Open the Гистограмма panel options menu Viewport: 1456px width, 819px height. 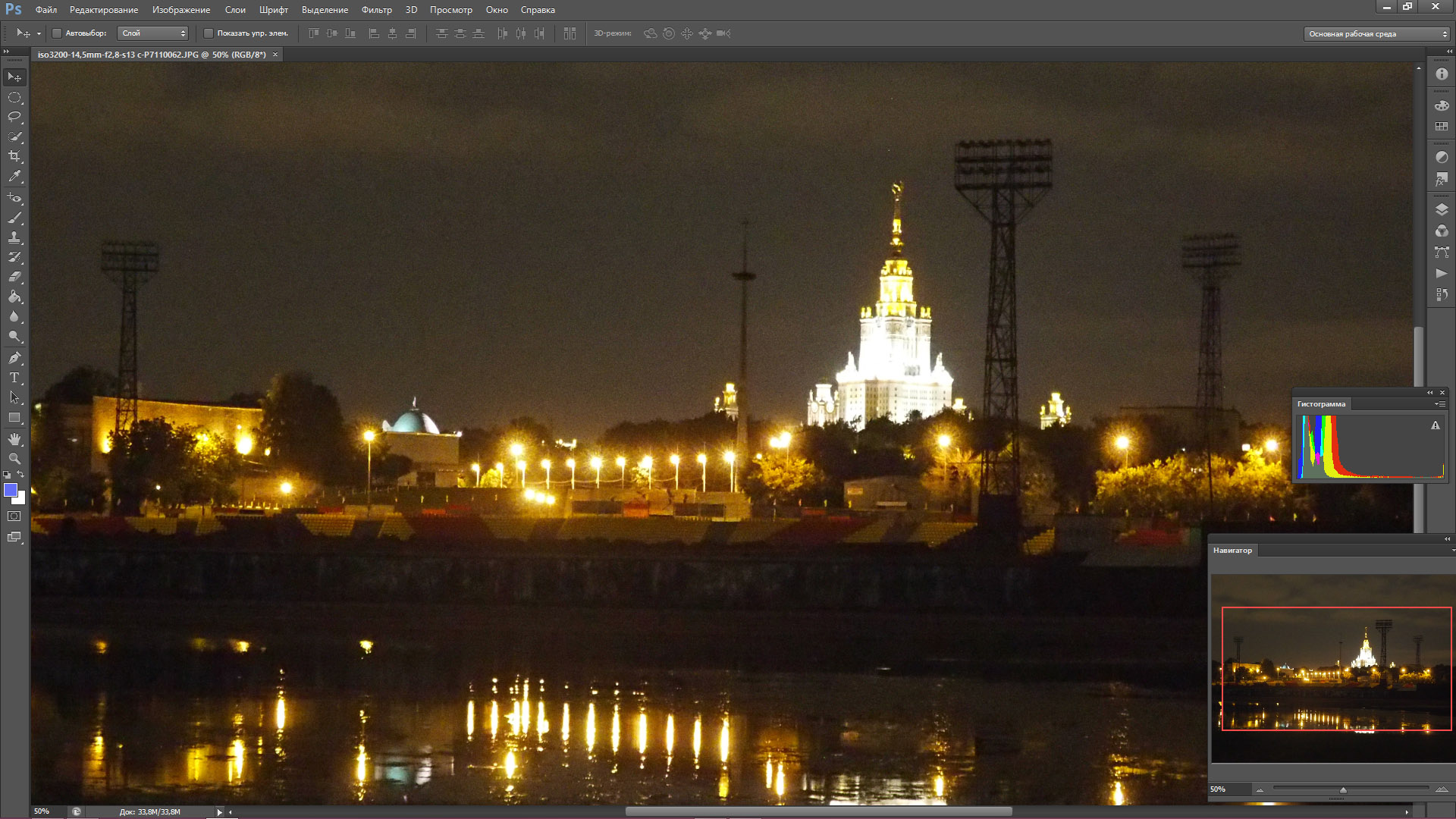(x=1439, y=404)
